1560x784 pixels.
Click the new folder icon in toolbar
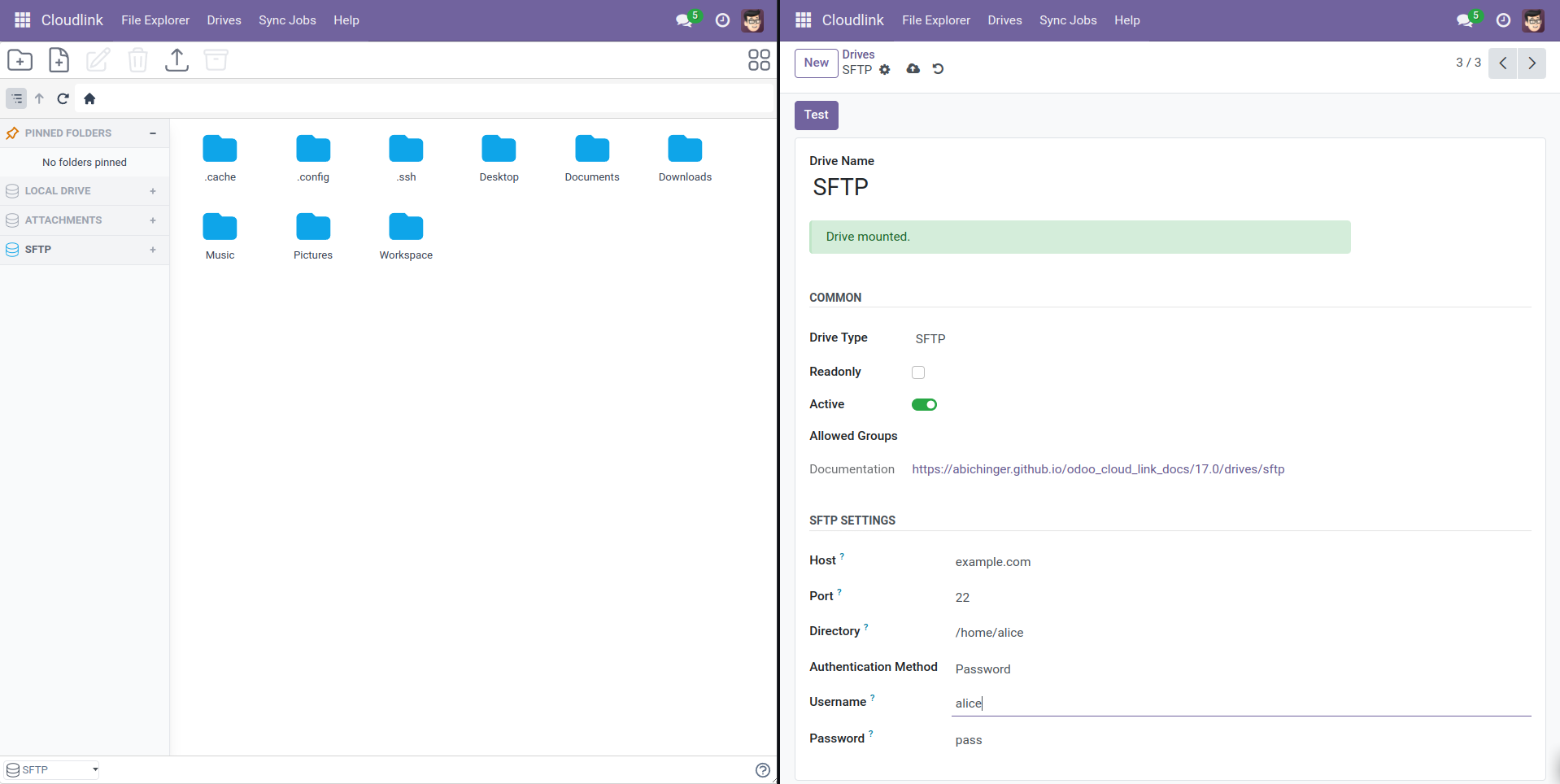click(20, 60)
